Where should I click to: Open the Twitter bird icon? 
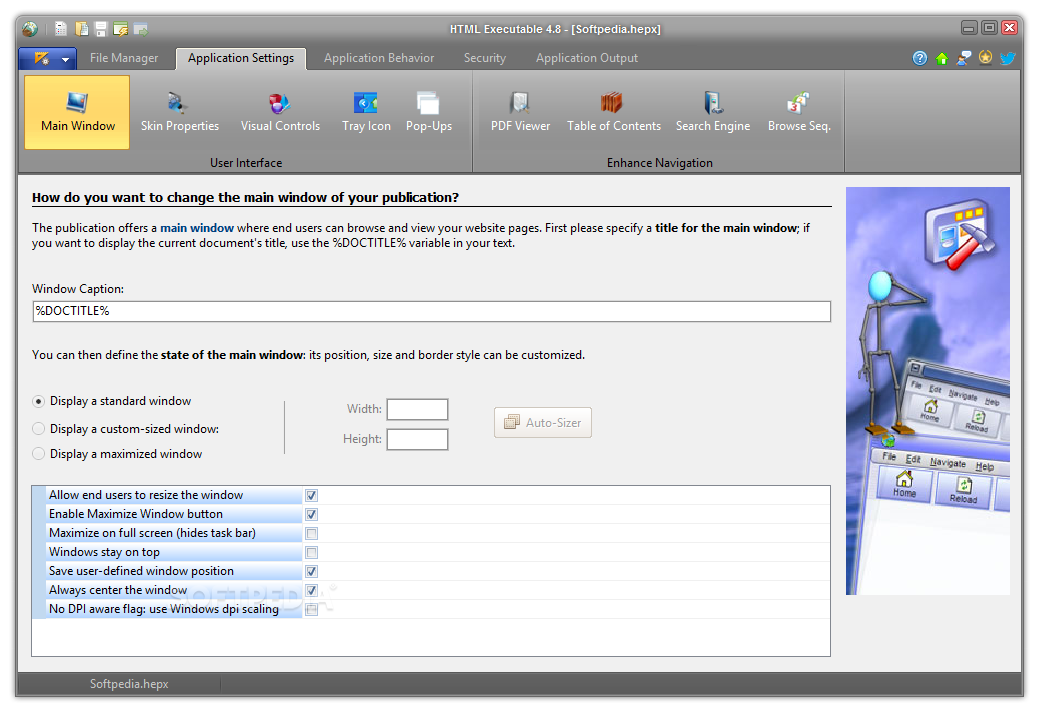click(x=1008, y=58)
